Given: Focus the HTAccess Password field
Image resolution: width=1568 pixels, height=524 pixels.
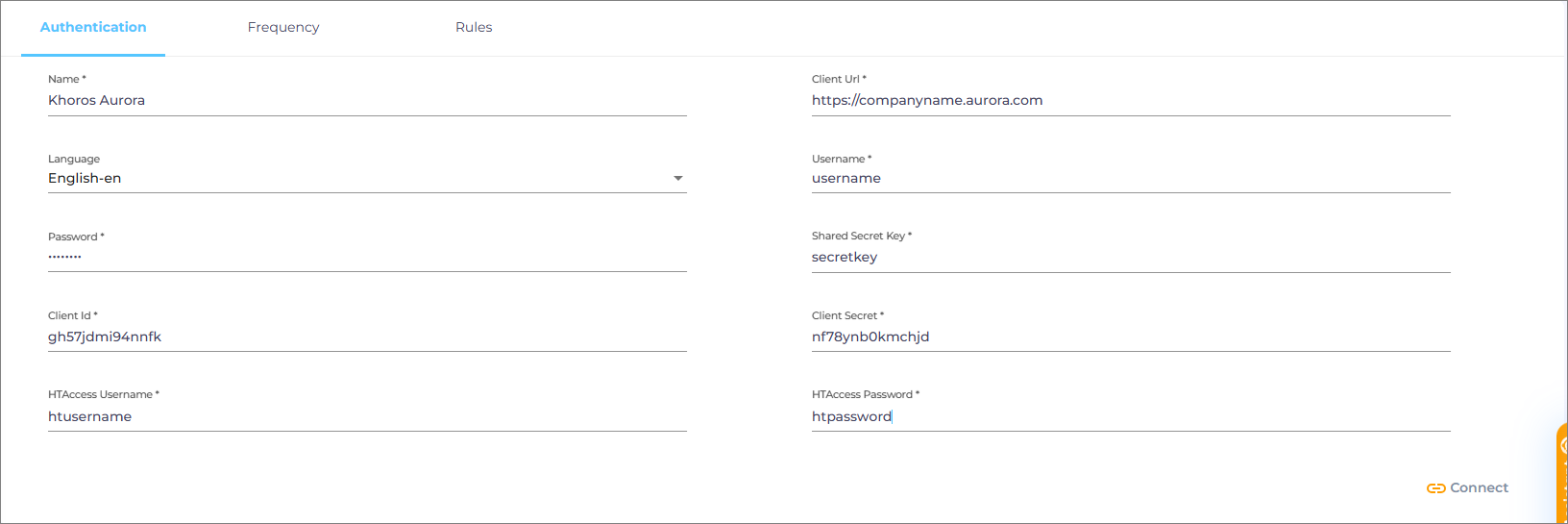Looking at the screenshot, I should [1131, 417].
